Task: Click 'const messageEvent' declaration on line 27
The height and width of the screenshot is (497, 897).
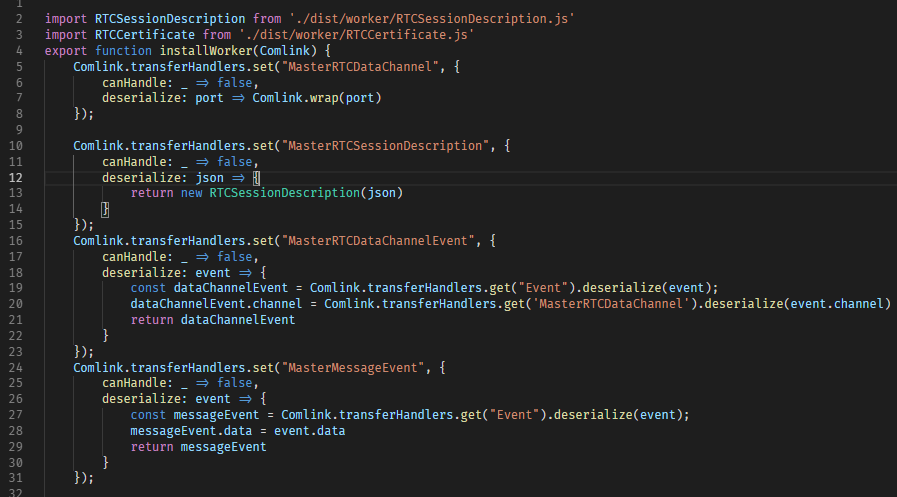Action: click(195, 415)
